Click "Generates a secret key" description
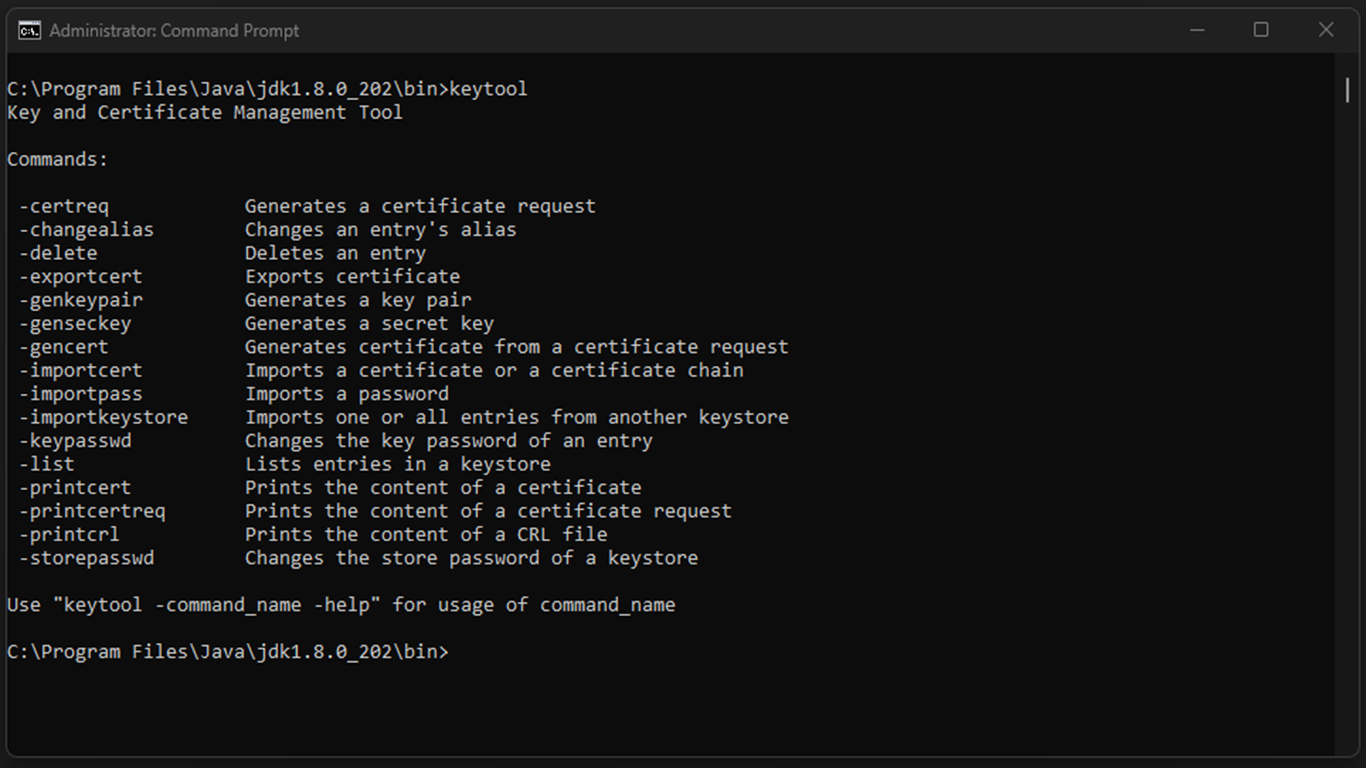This screenshot has height=768, width=1366. tap(369, 323)
